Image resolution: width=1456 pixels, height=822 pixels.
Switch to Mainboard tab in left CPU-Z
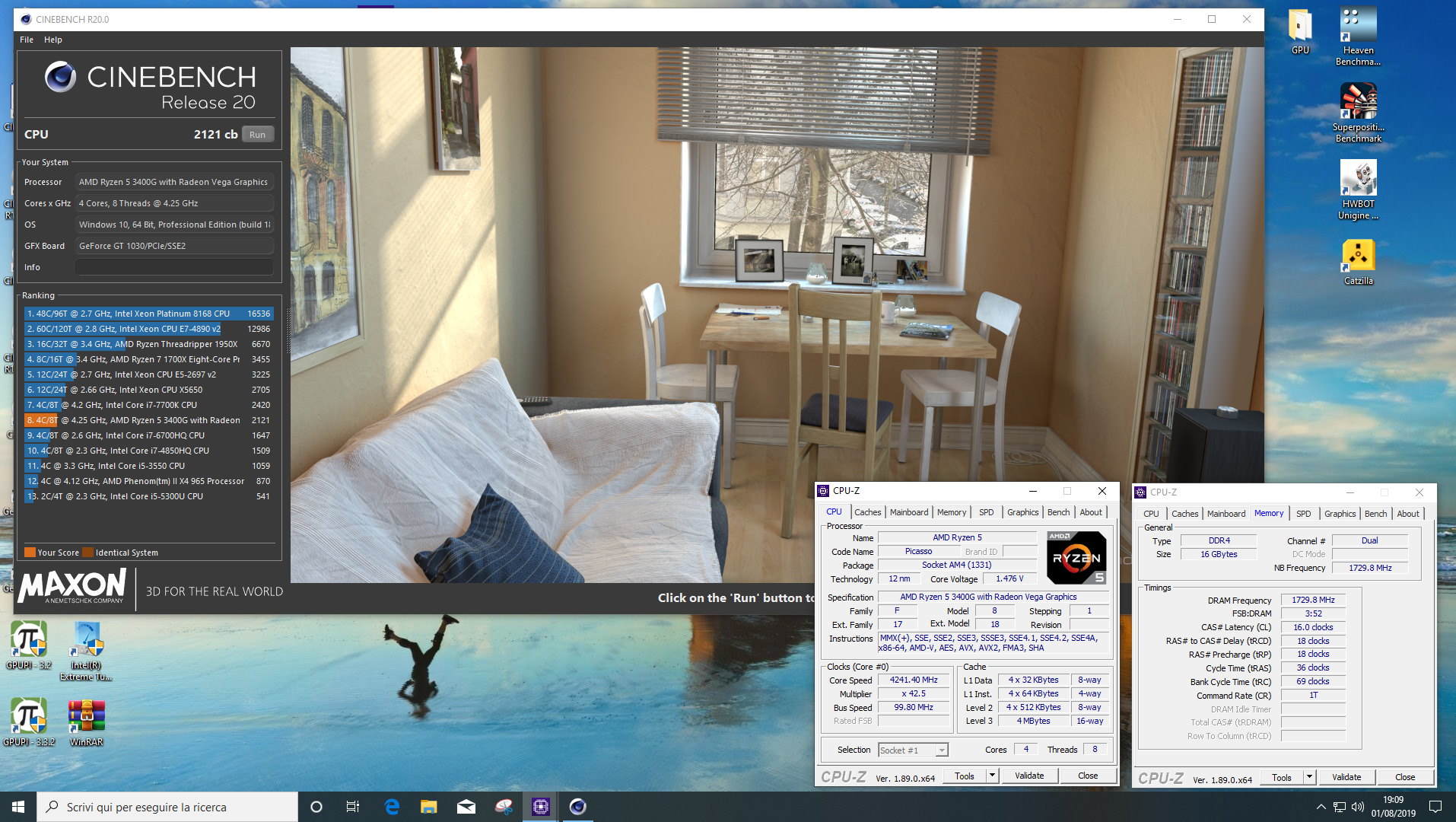coord(909,512)
